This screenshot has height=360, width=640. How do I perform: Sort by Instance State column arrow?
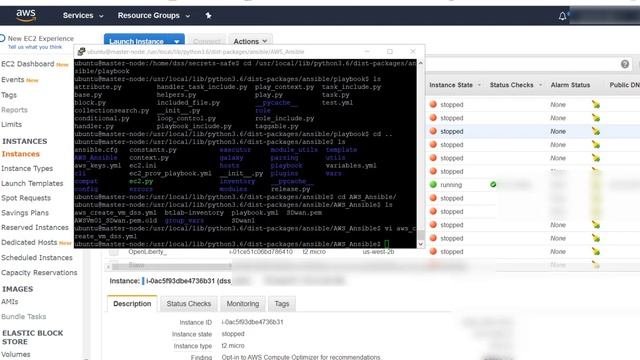(x=479, y=85)
